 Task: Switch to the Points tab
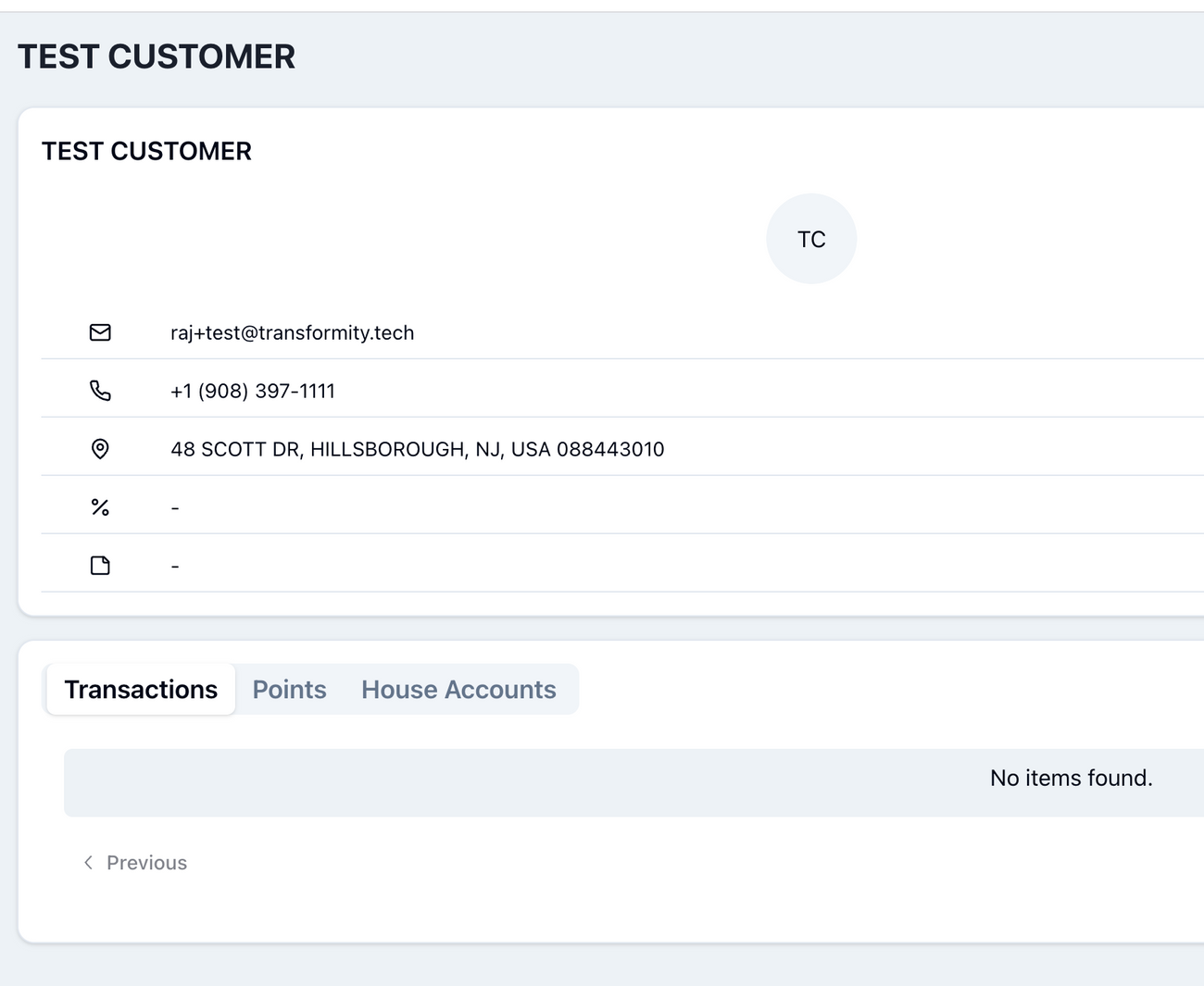[289, 690]
